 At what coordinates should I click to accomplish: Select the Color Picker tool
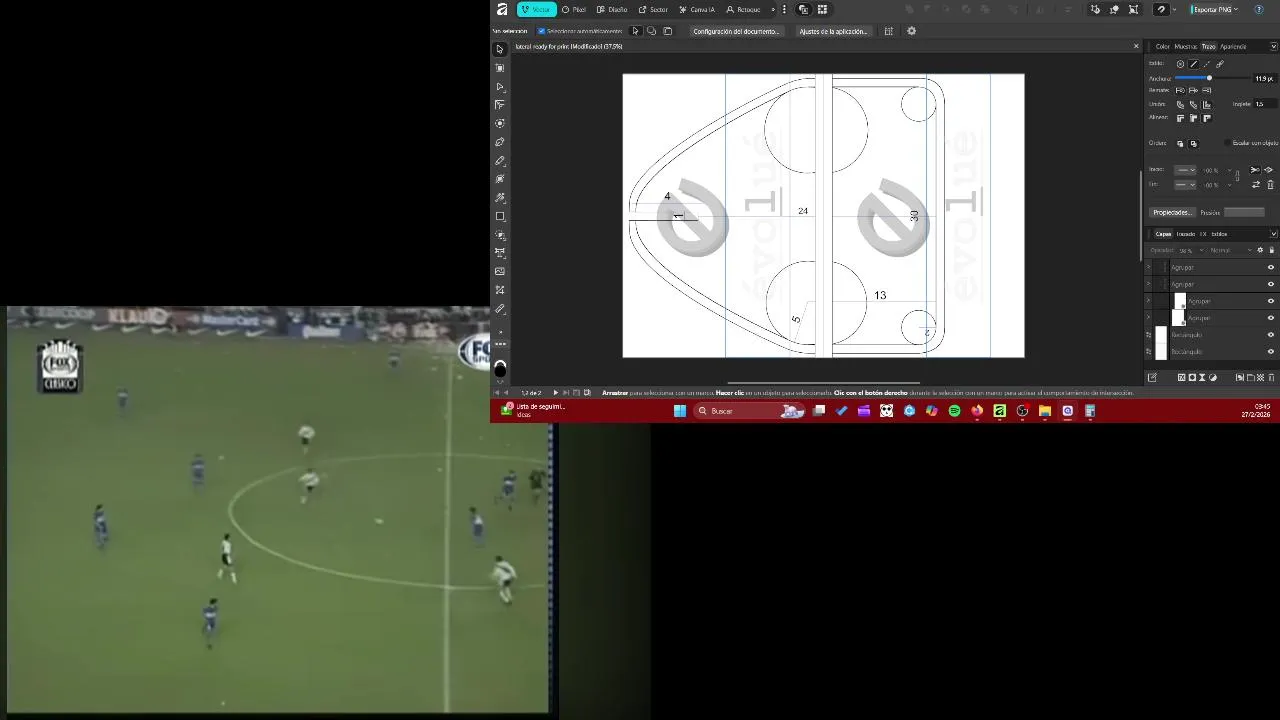pyautogui.click(x=500, y=309)
